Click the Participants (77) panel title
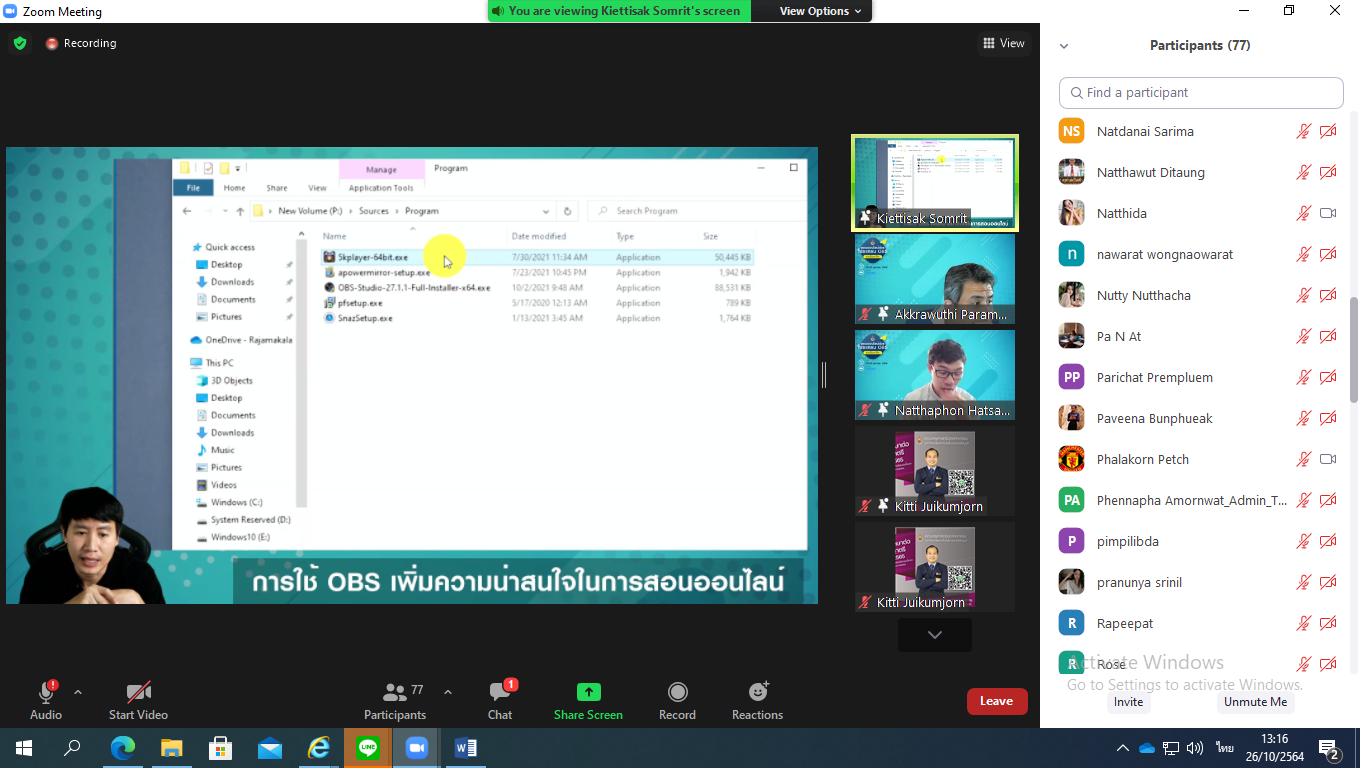 point(1200,46)
